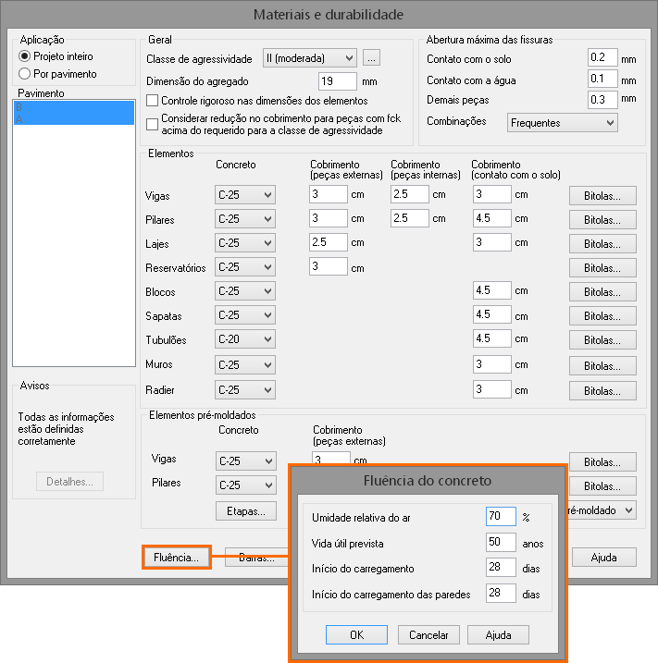Expand the Vigas concrete dropdown in Elementos

(245, 195)
